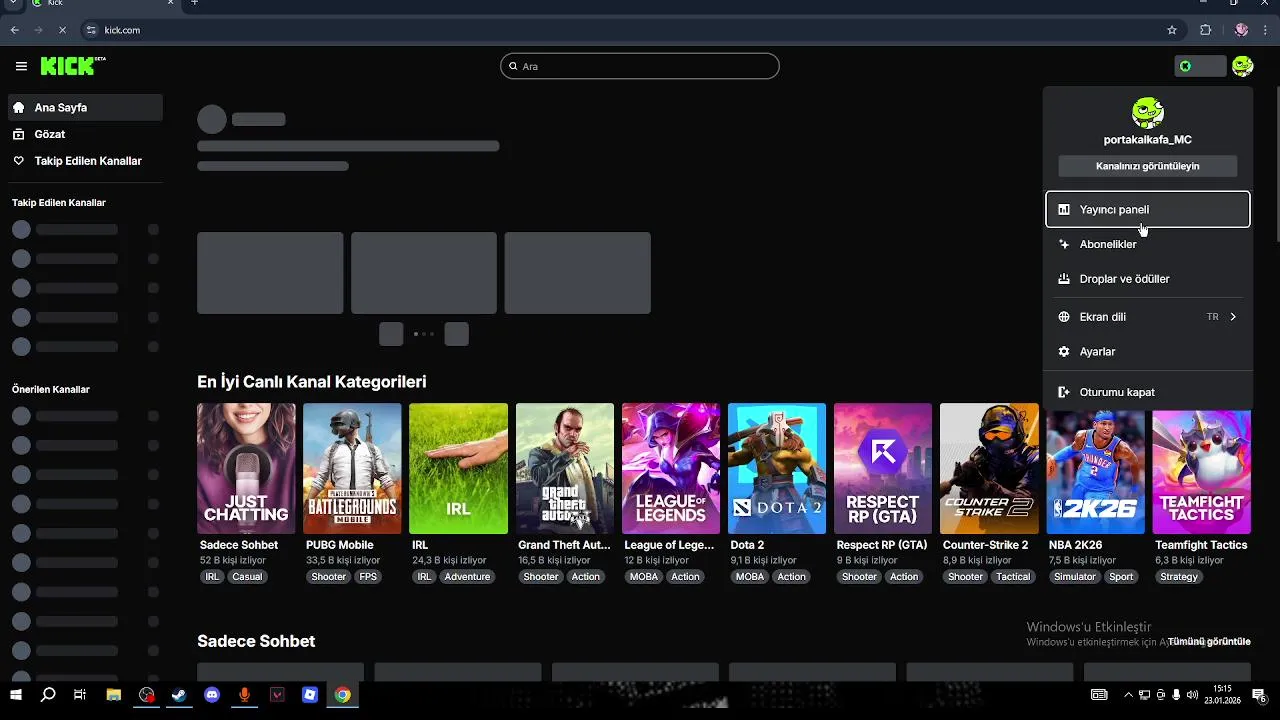Click the Casual tag under Sadece Sohbet
The image size is (1280, 720).
247,577
